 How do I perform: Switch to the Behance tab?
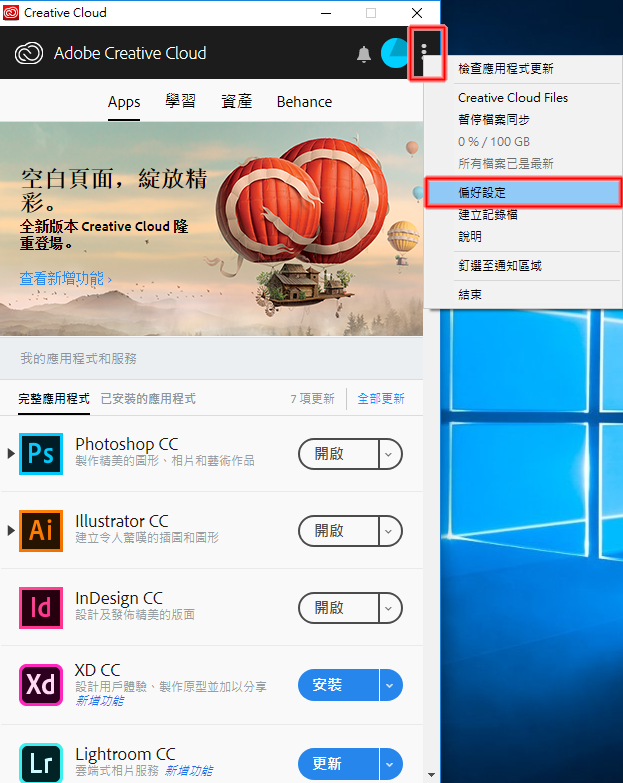304,102
